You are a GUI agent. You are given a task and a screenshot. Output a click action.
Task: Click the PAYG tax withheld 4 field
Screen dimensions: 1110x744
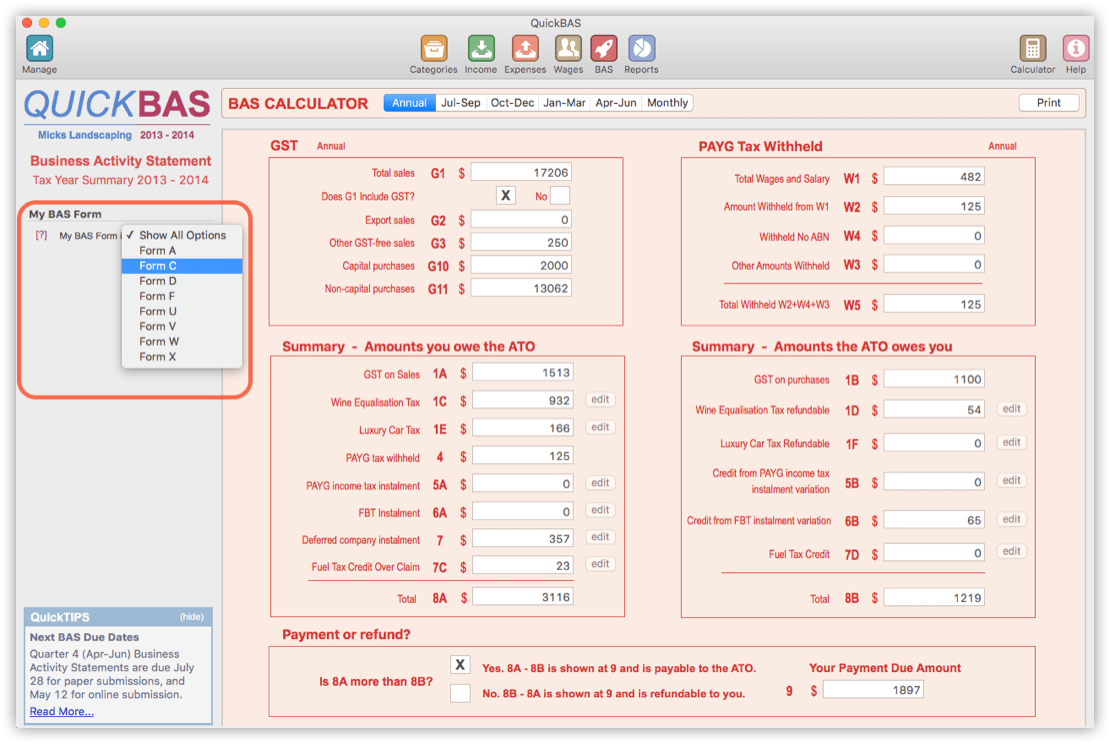pos(523,456)
